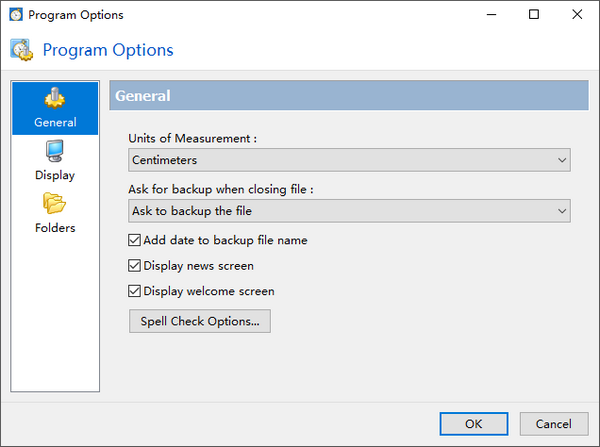Open the Folders icon in sidebar
The width and height of the screenshot is (600, 447).
(x=54, y=204)
